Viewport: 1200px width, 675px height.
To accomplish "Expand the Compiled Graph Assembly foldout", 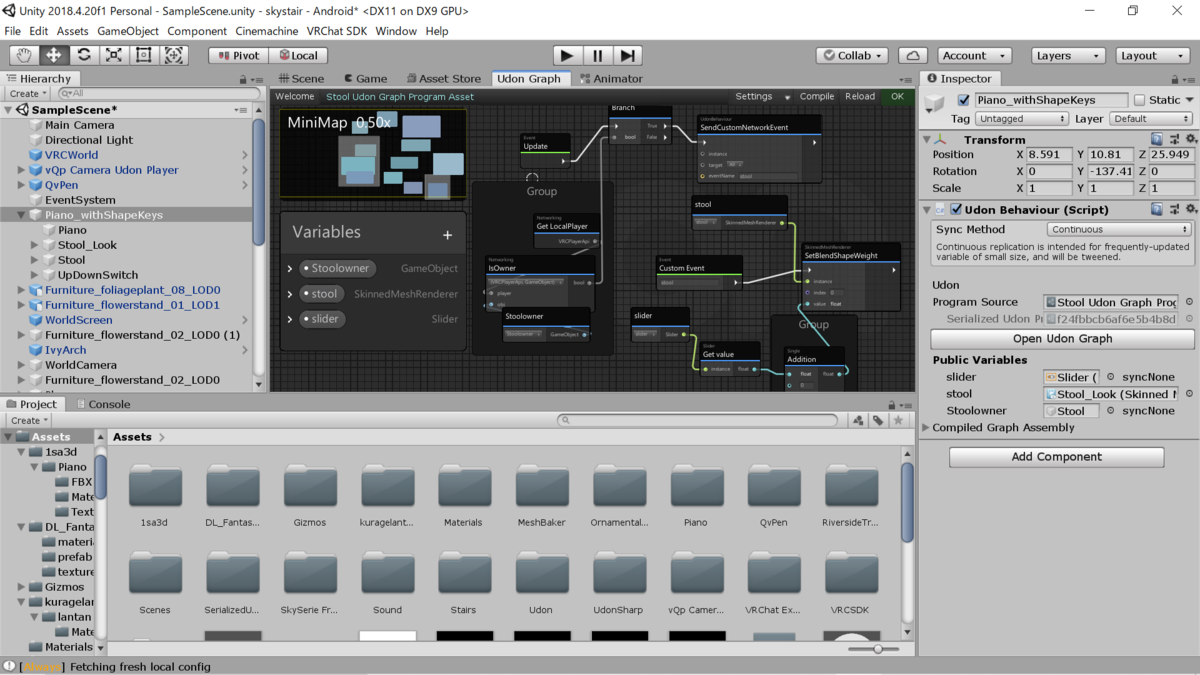I will (925, 427).
